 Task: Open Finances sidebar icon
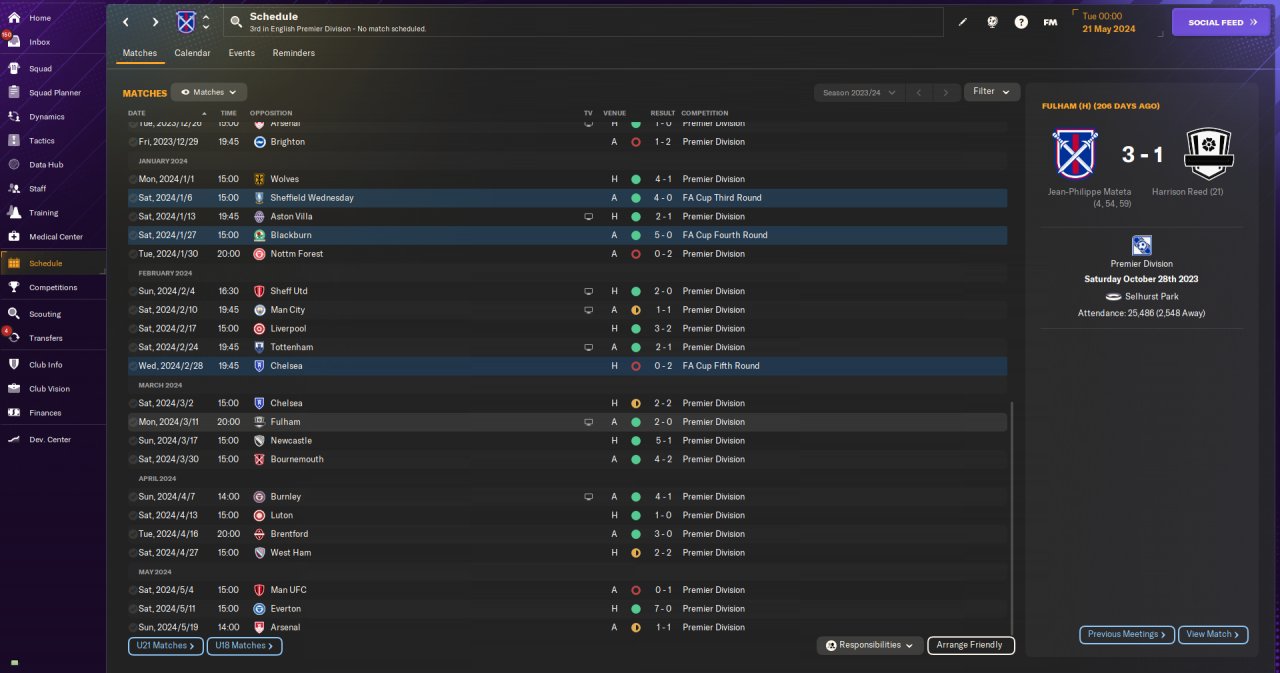(x=14, y=413)
